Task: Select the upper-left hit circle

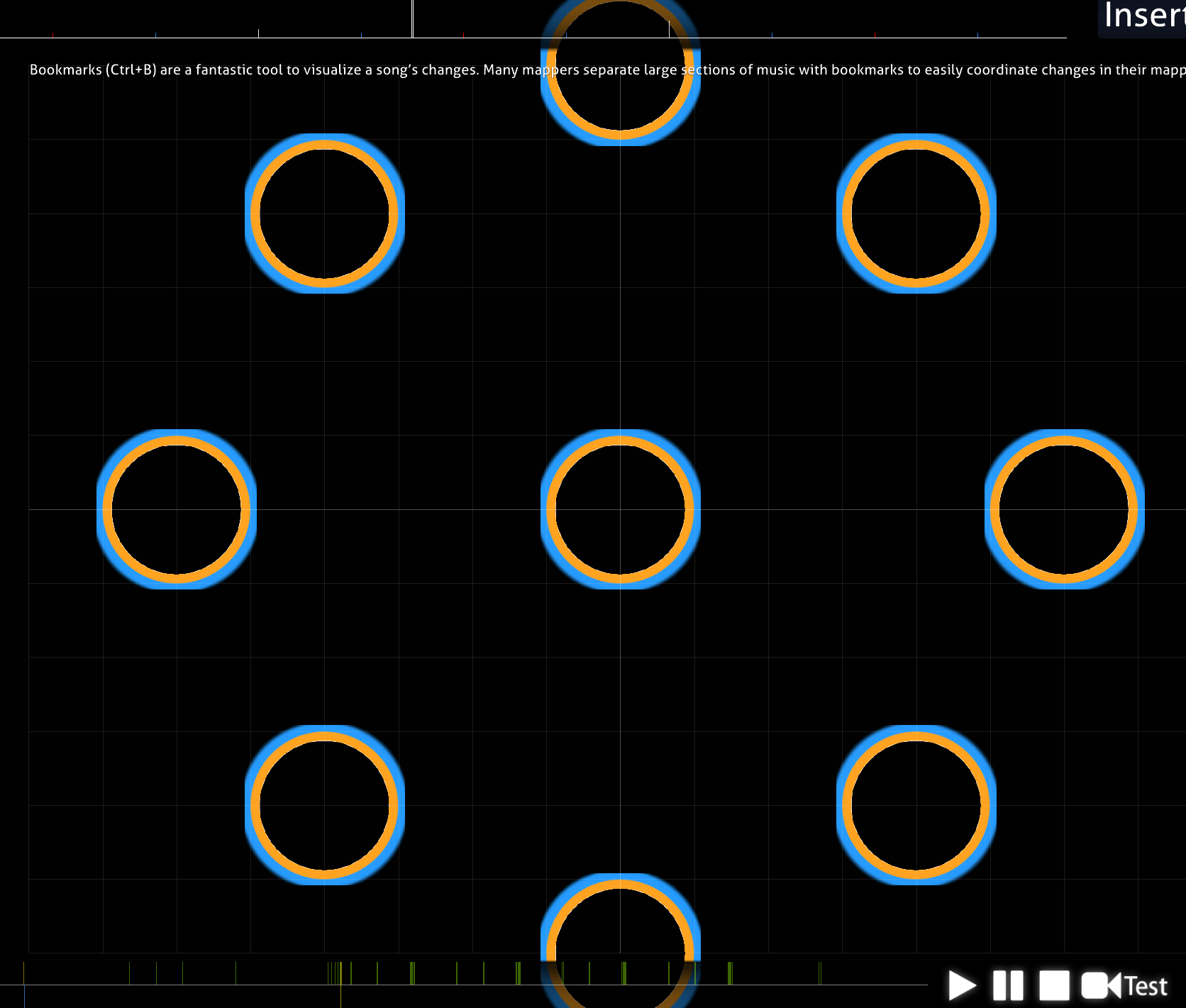Action: coord(325,214)
